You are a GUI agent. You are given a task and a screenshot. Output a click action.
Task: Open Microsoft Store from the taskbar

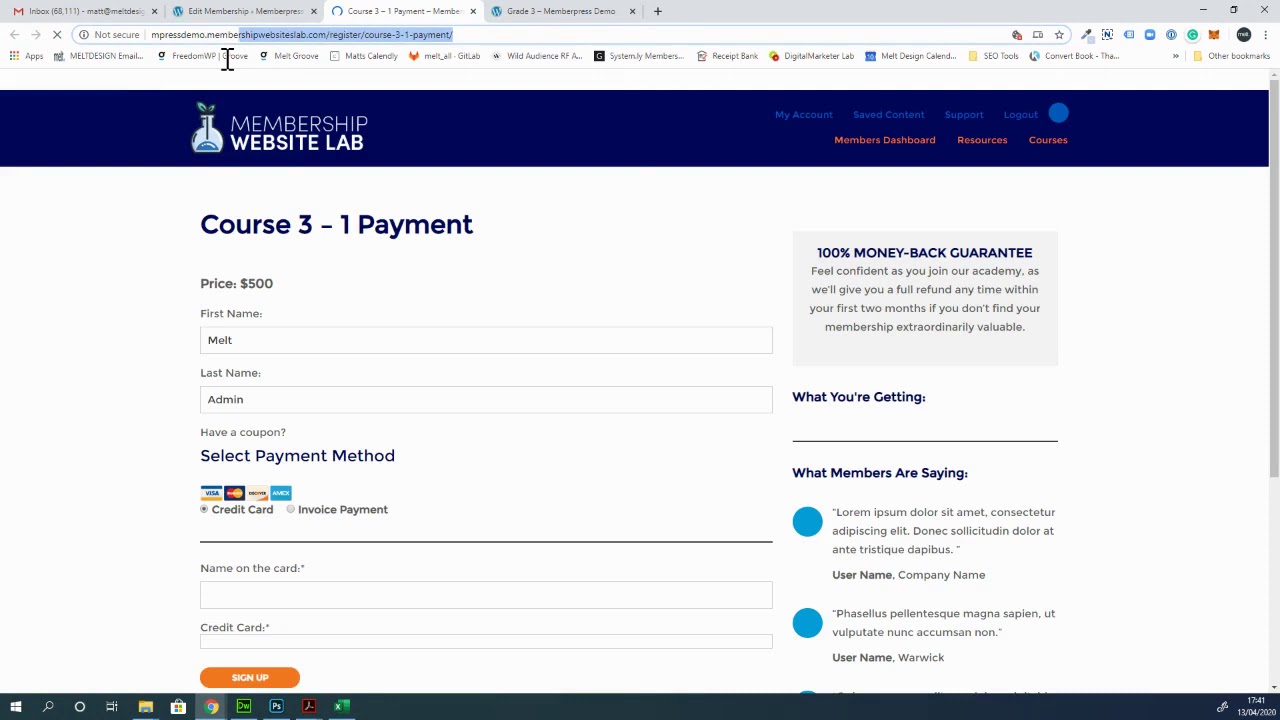pos(178,707)
